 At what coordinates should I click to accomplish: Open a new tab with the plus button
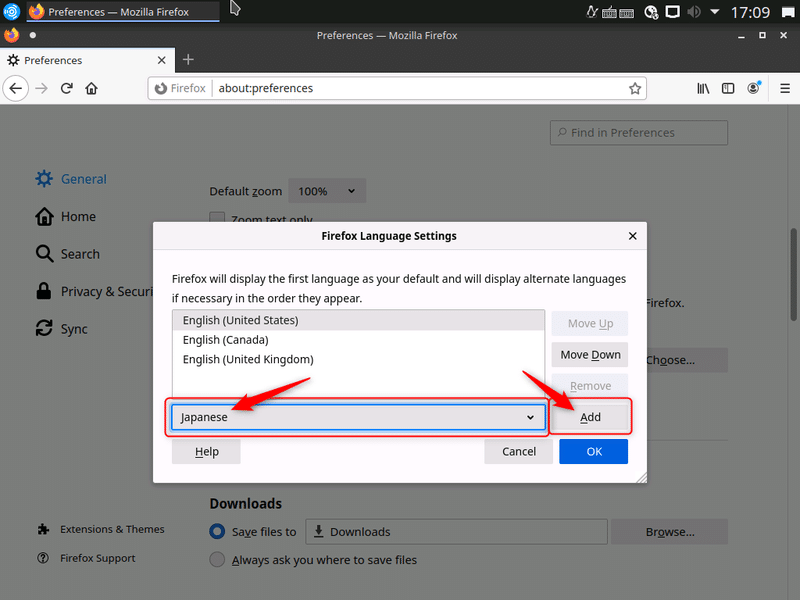pos(188,60)
